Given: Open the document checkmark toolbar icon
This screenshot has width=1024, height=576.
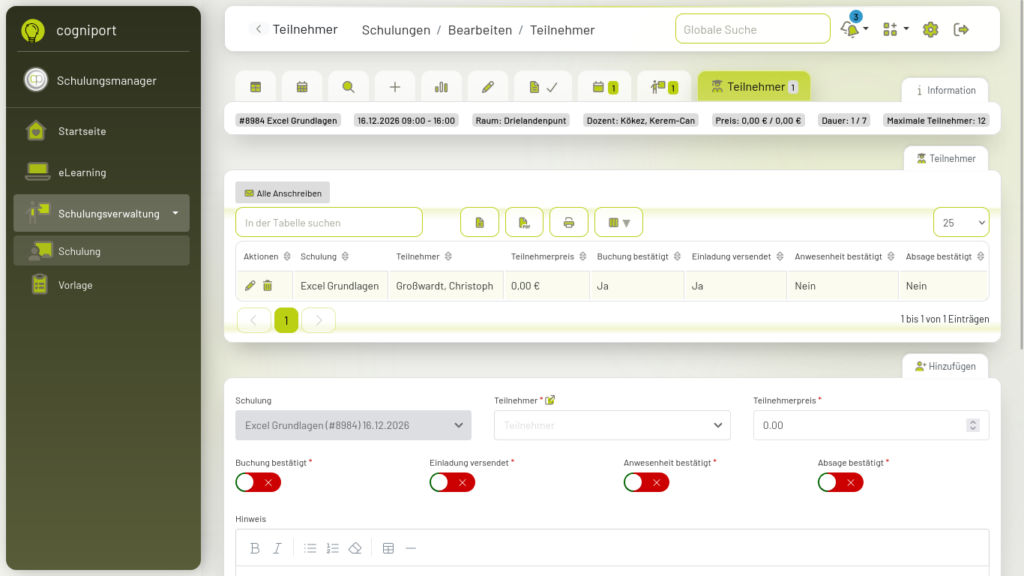Looking at the screenshot, I should tap(543, 87).
